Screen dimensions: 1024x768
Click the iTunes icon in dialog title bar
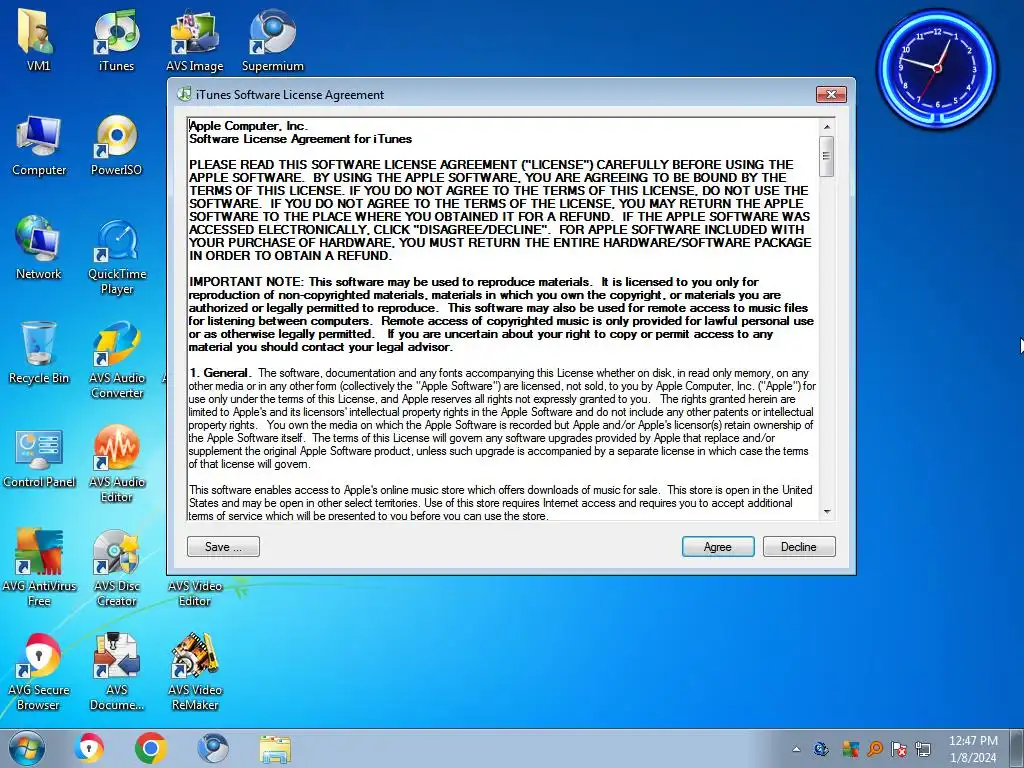[x=184, y=94]
